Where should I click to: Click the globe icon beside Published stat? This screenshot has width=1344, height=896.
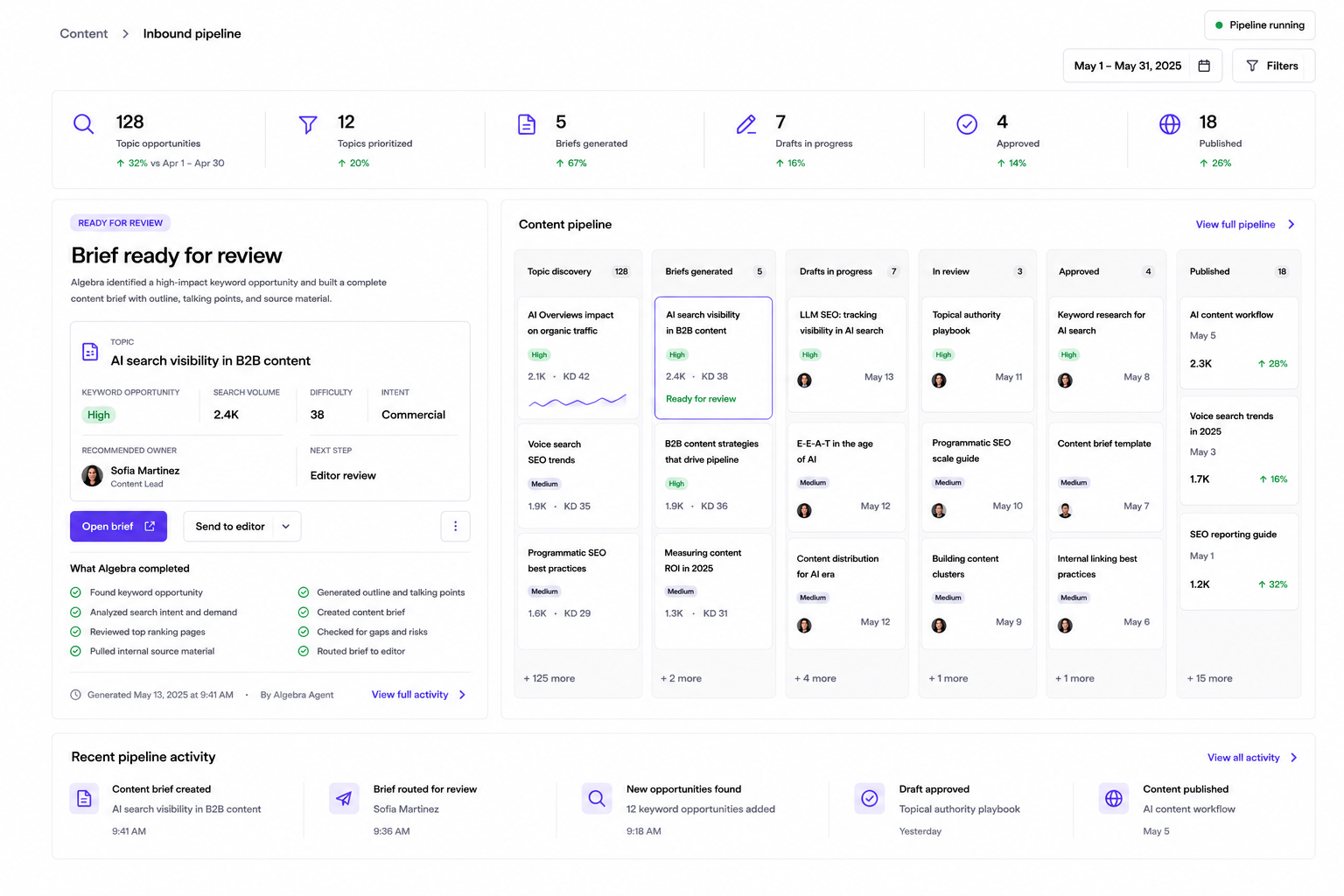1170,124
